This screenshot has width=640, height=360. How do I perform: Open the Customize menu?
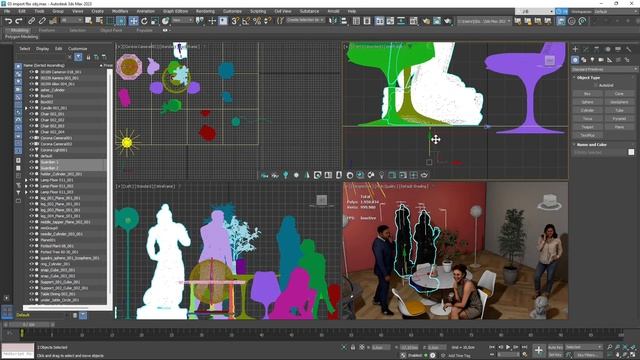click(232, 11)
